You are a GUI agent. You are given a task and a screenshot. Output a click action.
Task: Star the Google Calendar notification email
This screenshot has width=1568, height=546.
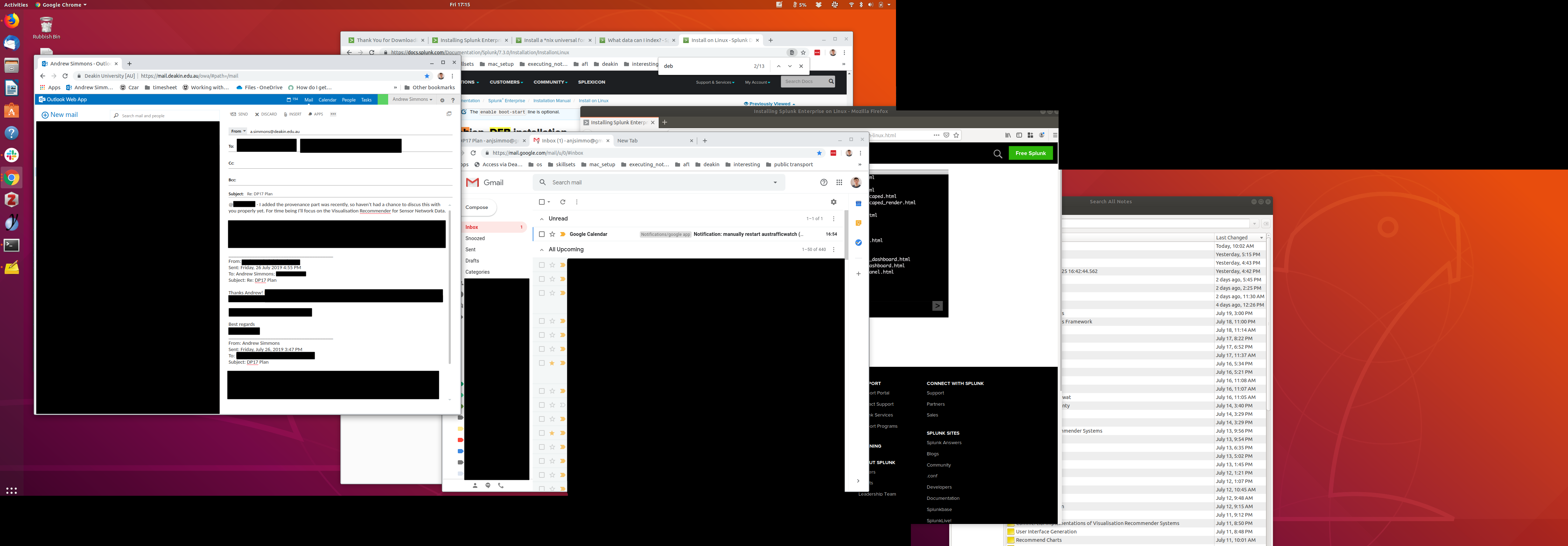coord(552,234)
